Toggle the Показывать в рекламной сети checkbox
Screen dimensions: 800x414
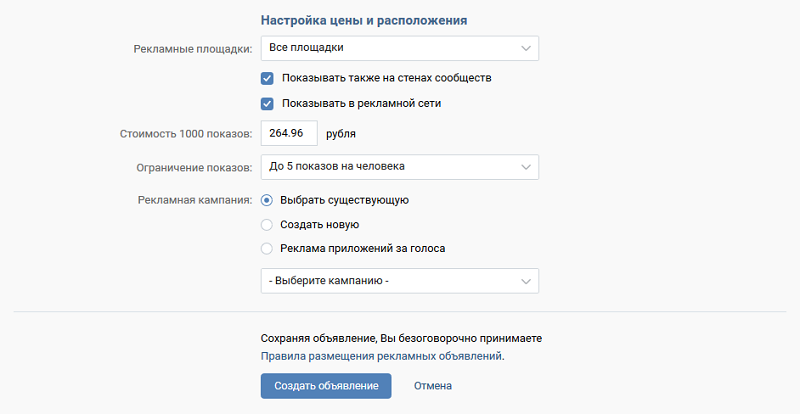point(267,103)
